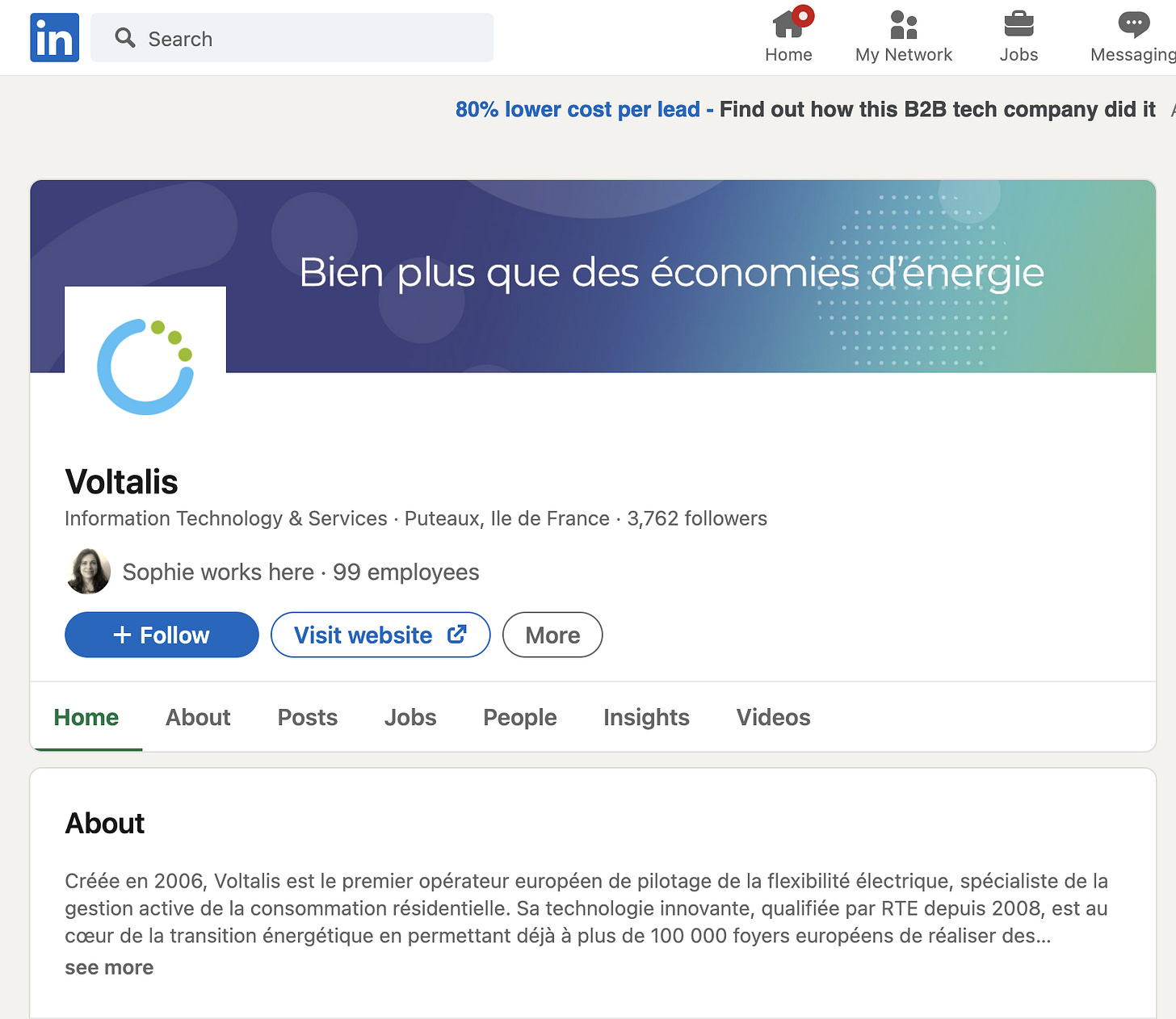This screenshot has height=1019, width=1176.
Task: Open the My Network icon
Action: click(x=903, y=24)
